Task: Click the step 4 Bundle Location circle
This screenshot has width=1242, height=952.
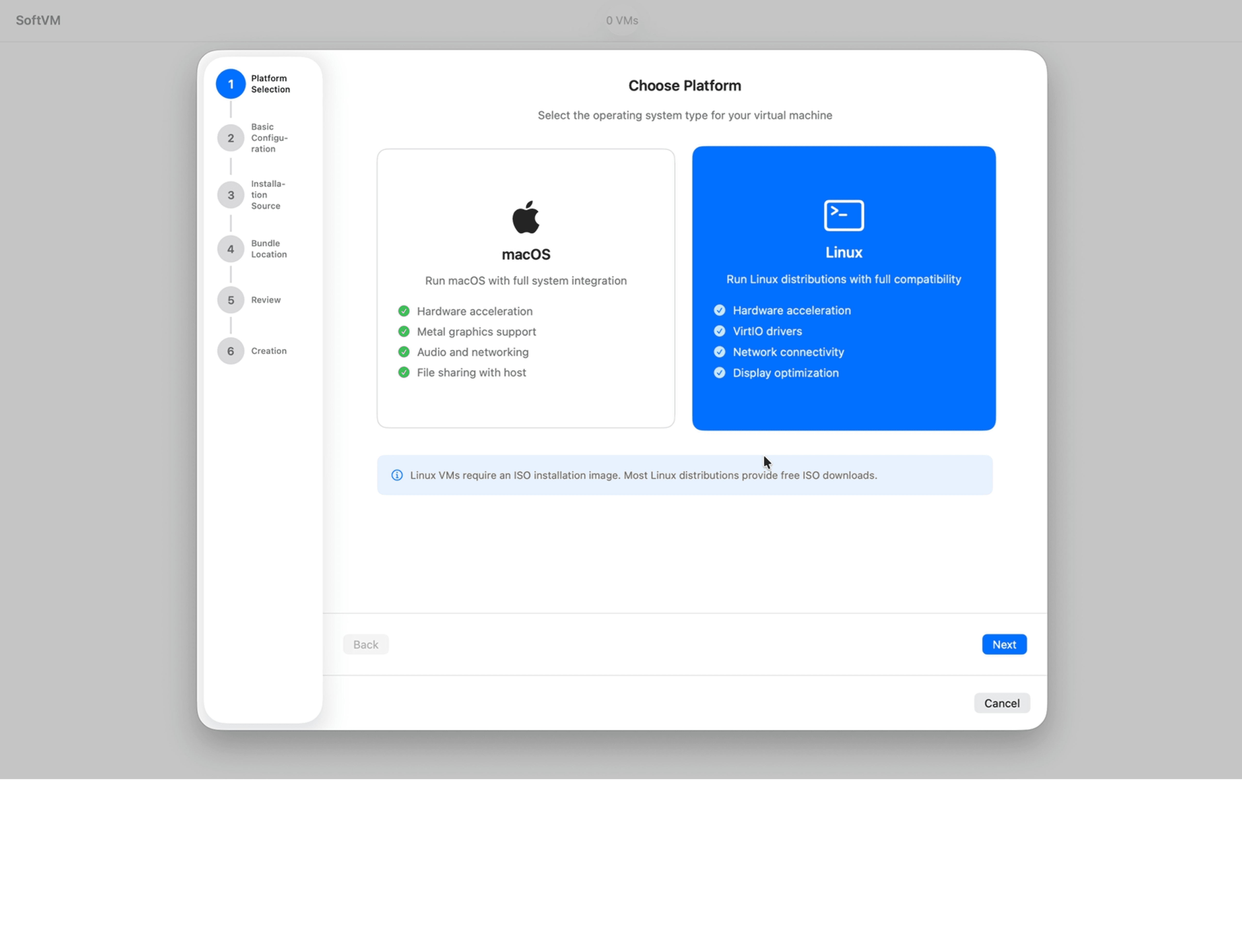Action: coord(231,249)
